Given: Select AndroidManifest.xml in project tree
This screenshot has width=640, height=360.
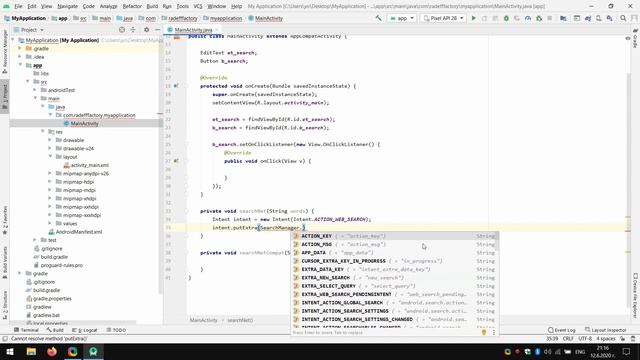Looking at the screenshot, I should (x=79, y=231).
